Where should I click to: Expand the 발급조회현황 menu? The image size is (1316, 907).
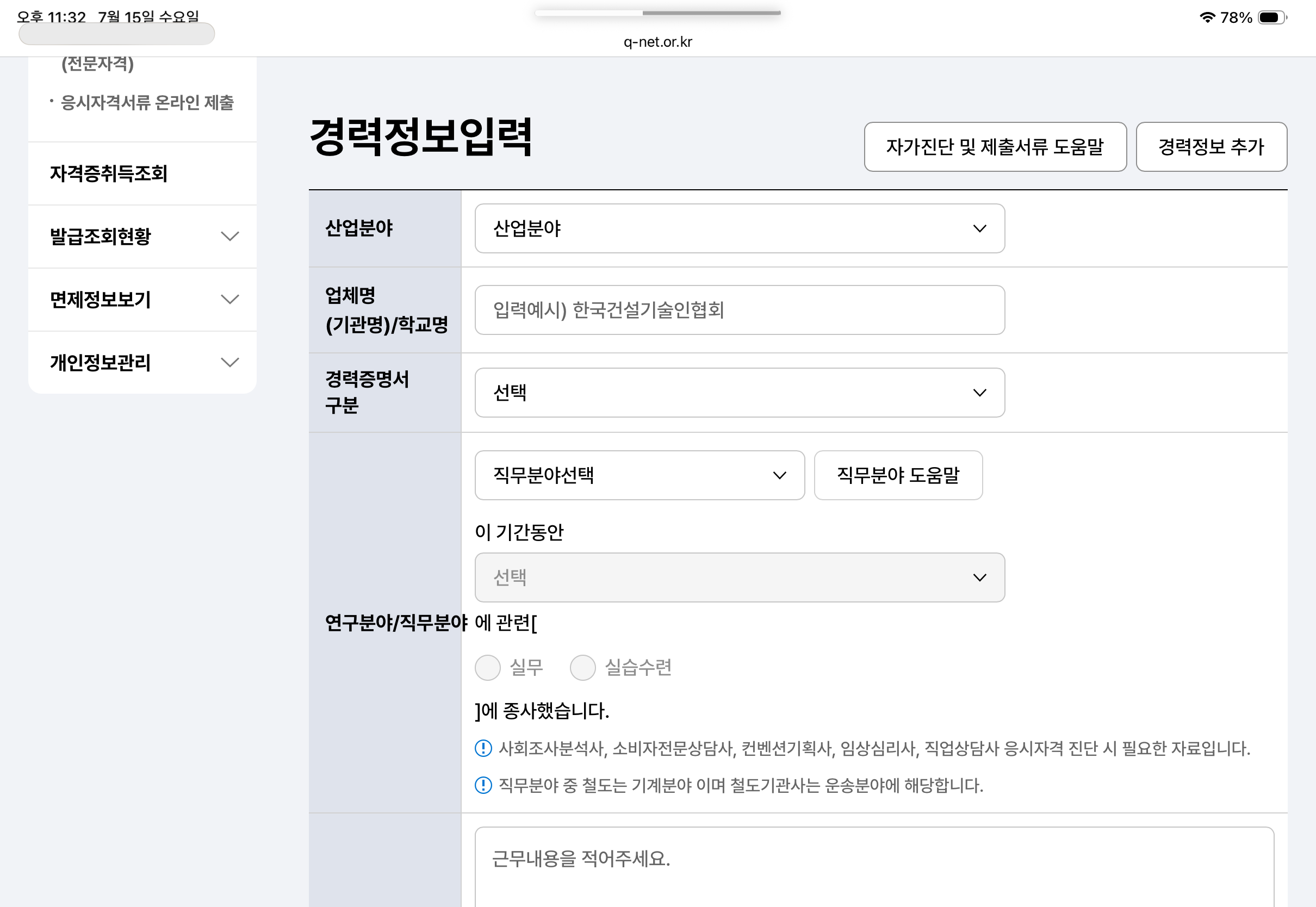click(142, 237)
